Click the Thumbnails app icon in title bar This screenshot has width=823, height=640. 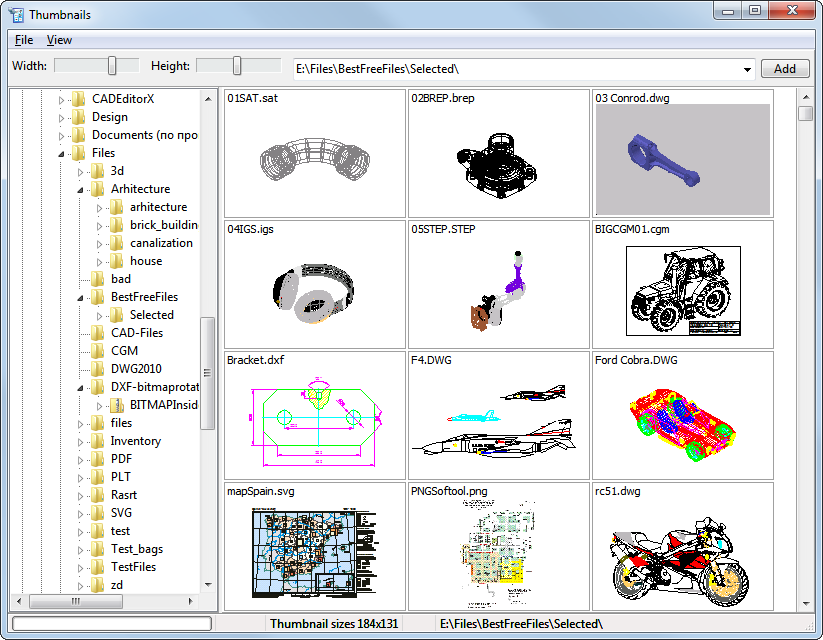click(17, 14)
